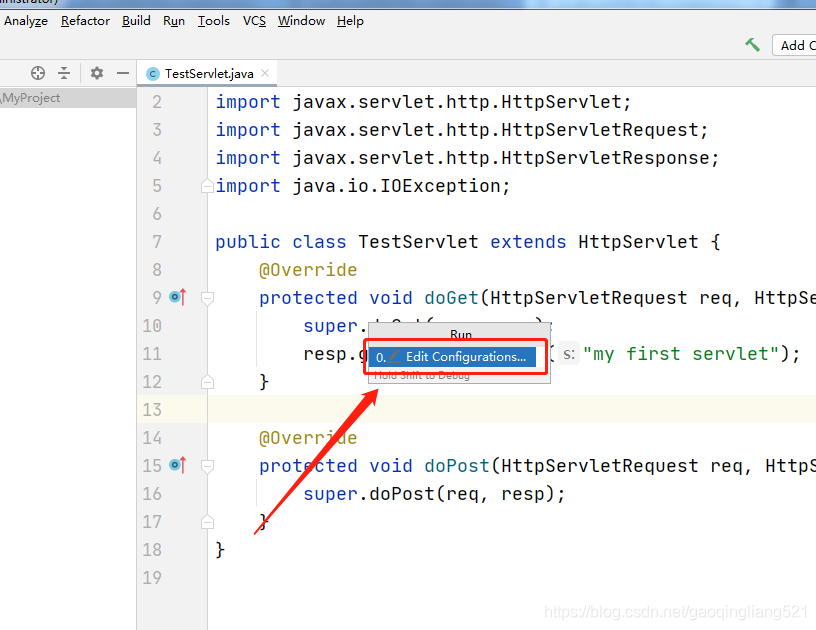
Task: Collapse the import statements fold arrow
Action: click(x=206, y=185)
